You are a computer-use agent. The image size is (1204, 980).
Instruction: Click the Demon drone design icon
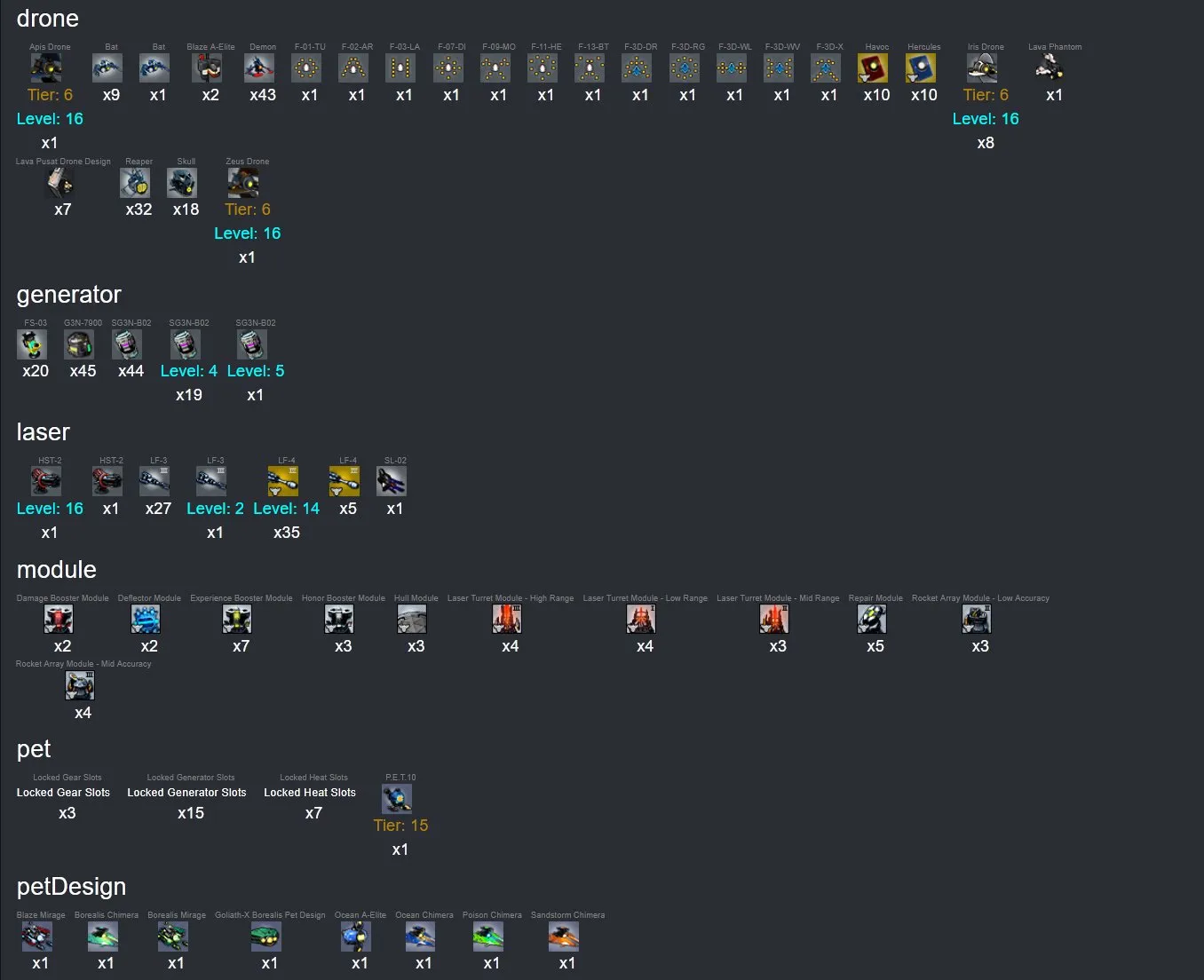coord(259,68)
